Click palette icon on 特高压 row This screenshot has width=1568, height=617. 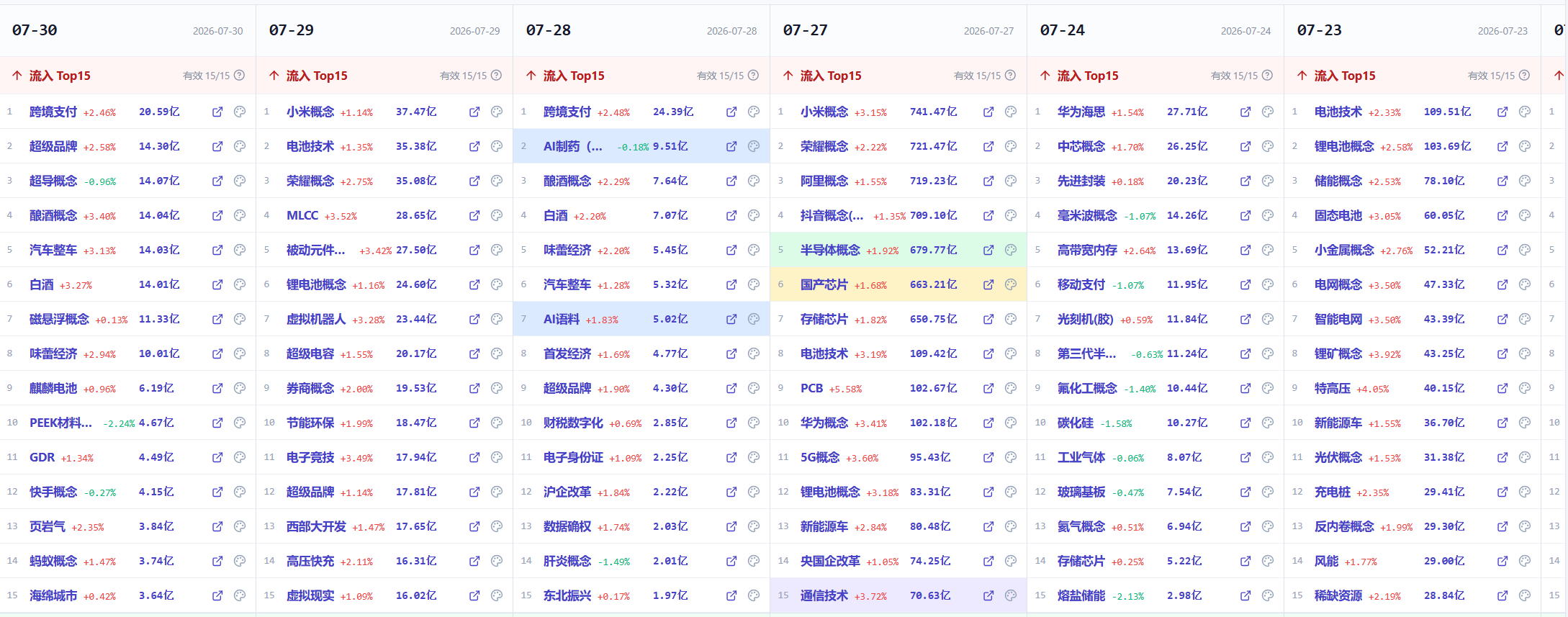click(x=1525, y=388)
